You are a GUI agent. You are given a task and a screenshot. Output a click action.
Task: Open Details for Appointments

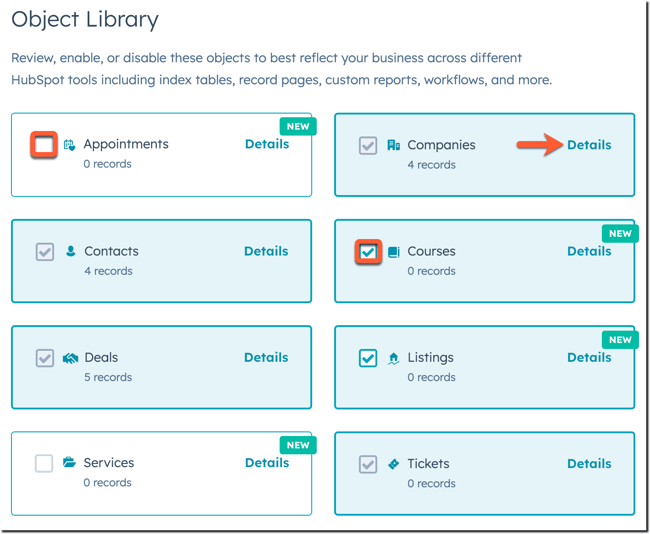point(267,144)
